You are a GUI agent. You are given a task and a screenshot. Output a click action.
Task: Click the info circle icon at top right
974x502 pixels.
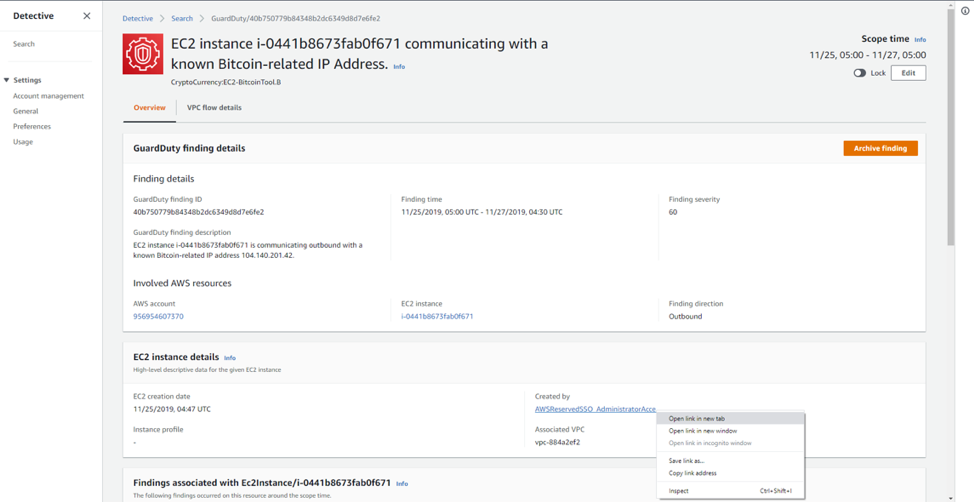(x=965, y=11)
